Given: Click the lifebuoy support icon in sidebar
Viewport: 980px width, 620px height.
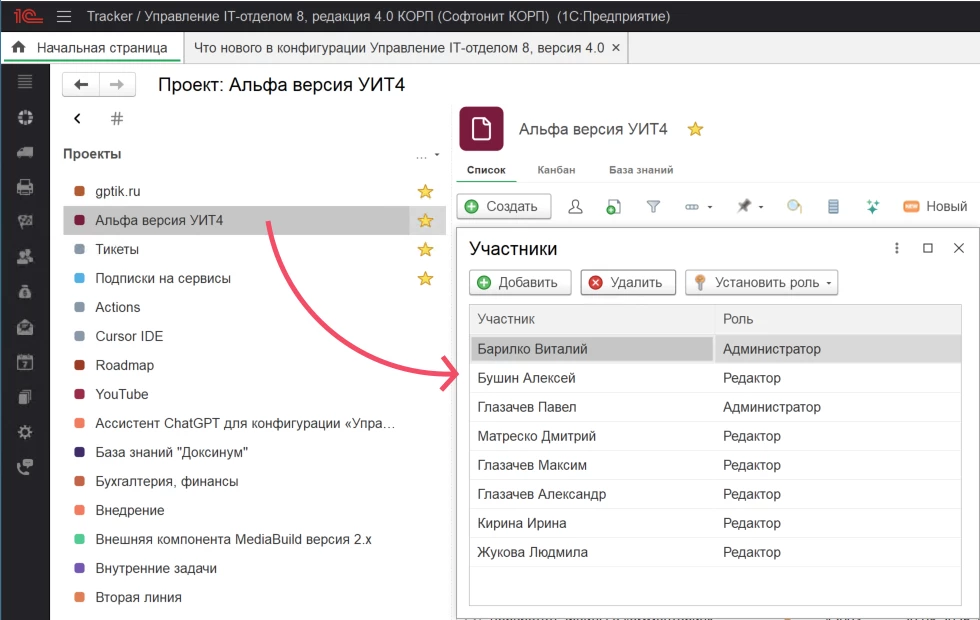Looking at the screenshot, I should (25, 117).
